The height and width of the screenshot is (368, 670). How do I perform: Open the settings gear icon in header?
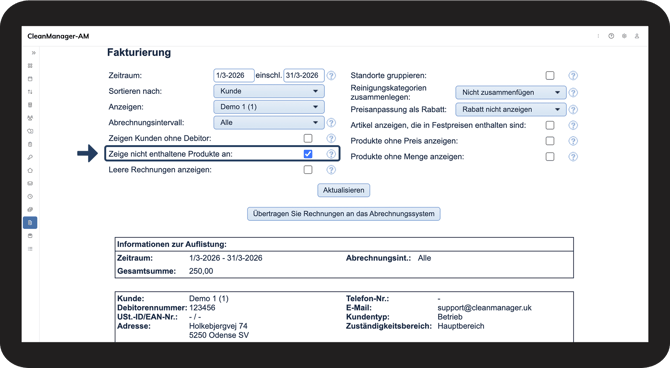(624, 36)
